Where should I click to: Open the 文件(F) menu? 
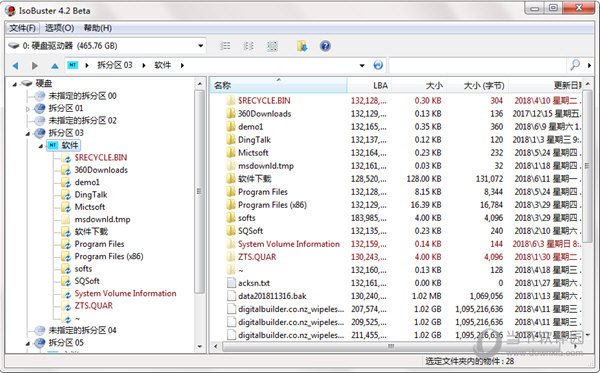click(22, 28)
